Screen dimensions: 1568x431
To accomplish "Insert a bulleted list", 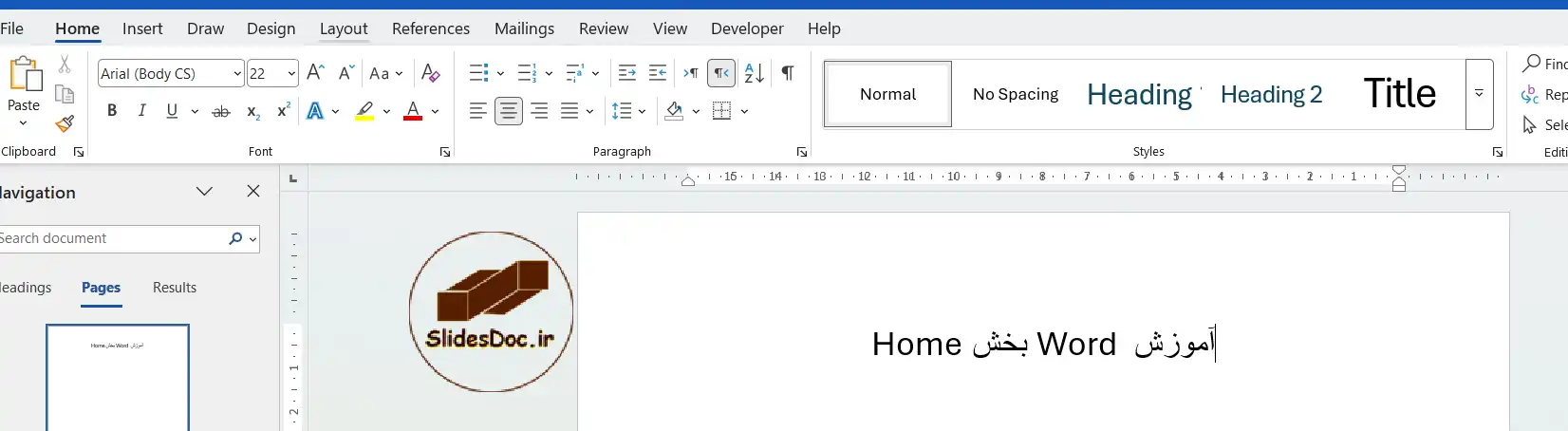I will (478, 73).
